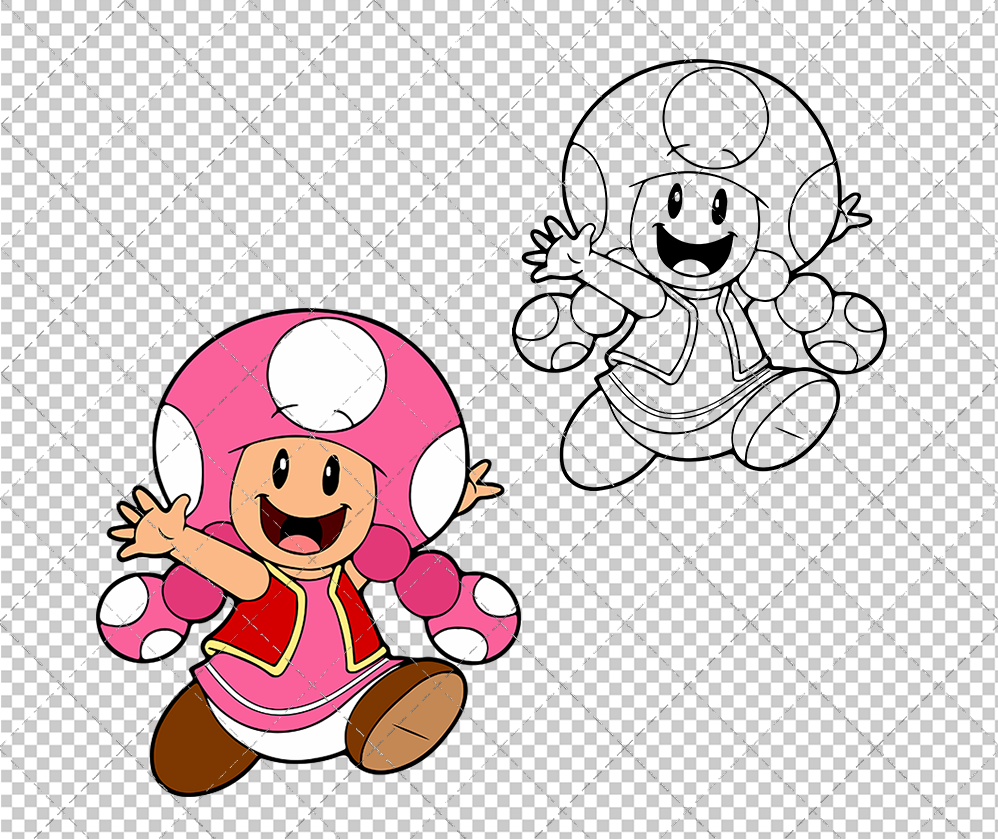Select the colored Toadette illustration
Viewport: 998px width, 839px height.
[309, 552]
